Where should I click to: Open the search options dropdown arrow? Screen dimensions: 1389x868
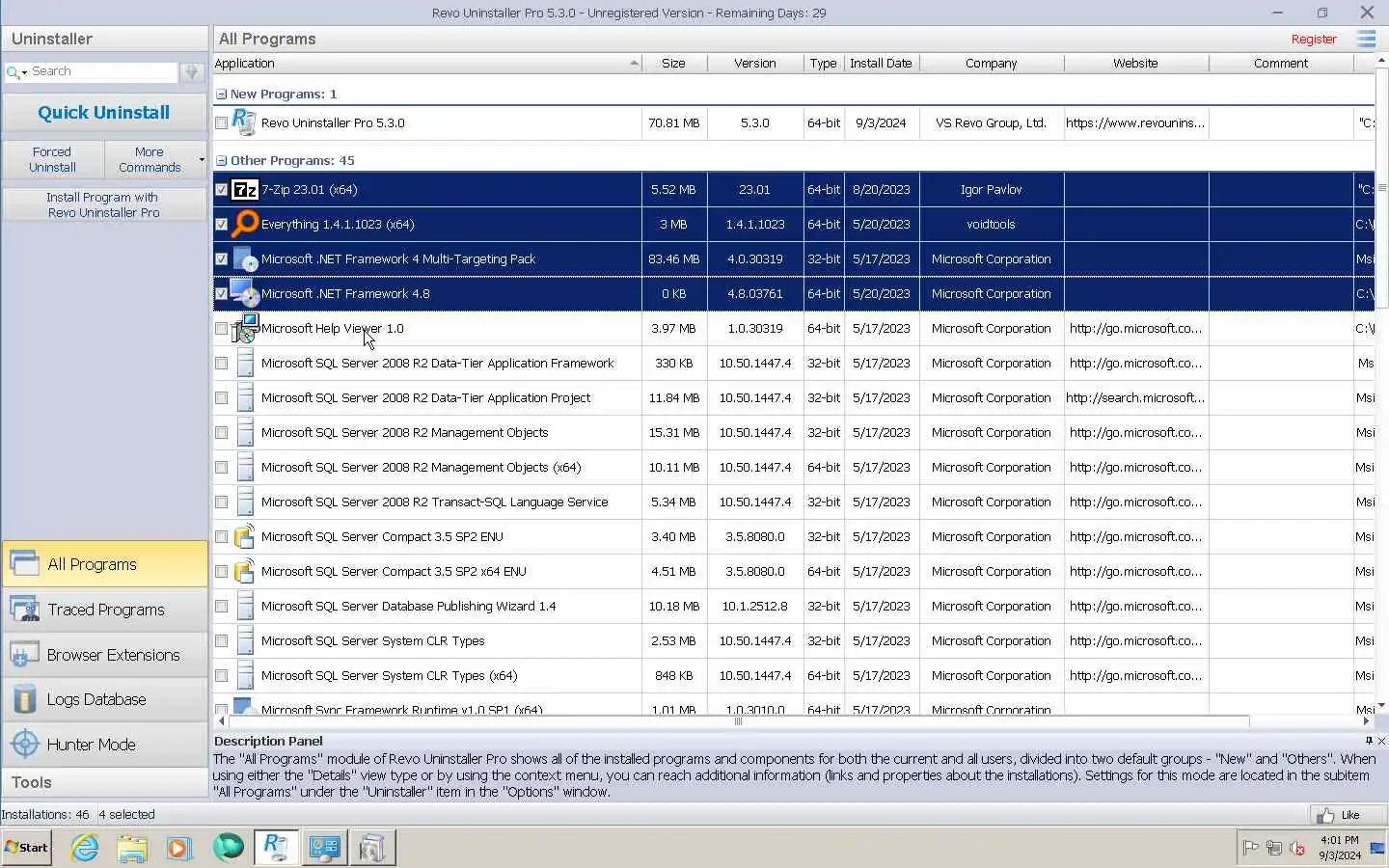pos(25,72)
